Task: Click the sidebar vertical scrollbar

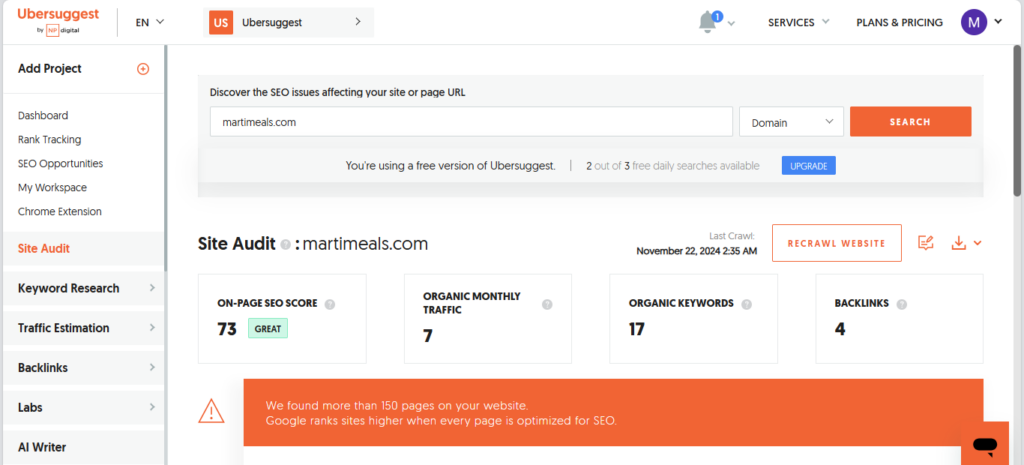Action: click(x=165, y=158)
